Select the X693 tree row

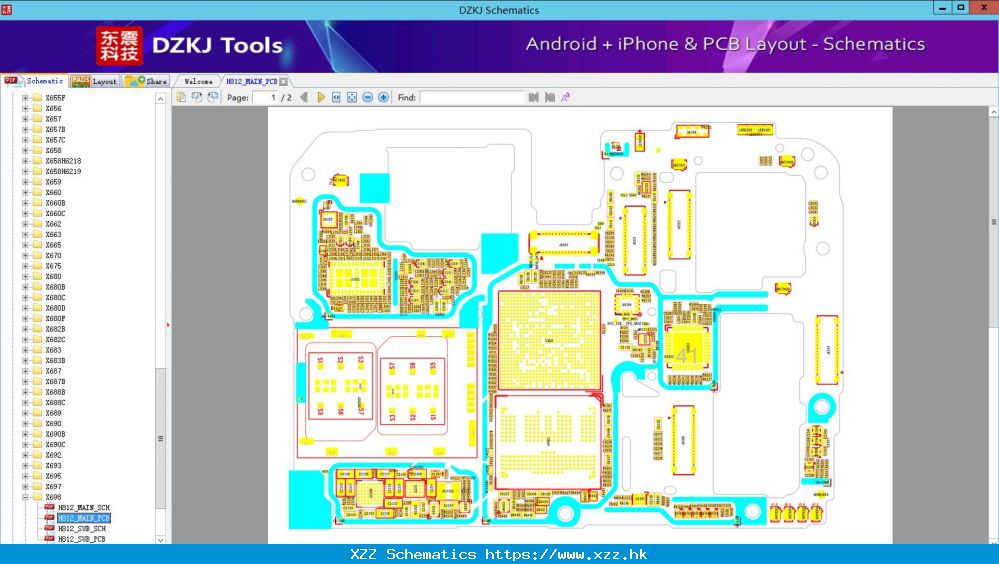coord(54,466)
